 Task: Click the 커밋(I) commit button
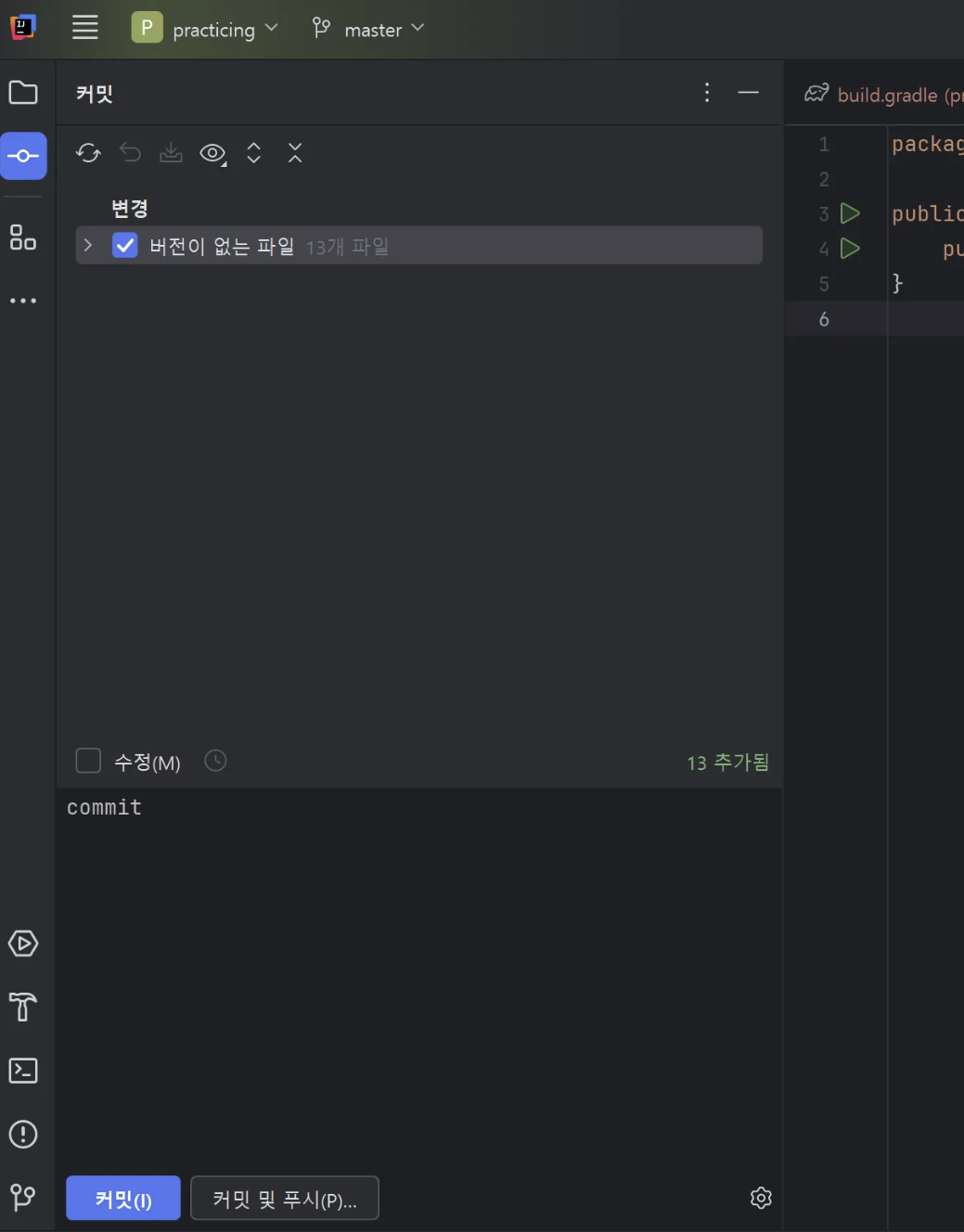123,1199
